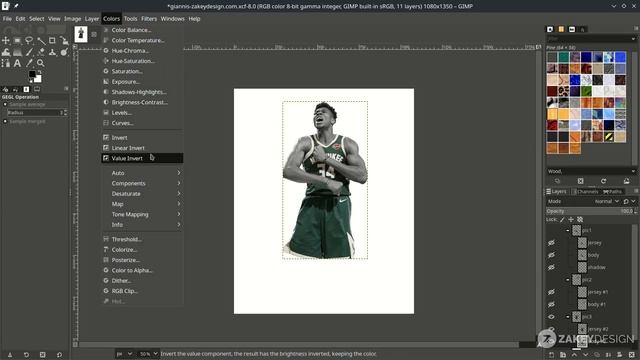
Task: Select the Eraser tool
Action: 41,52
